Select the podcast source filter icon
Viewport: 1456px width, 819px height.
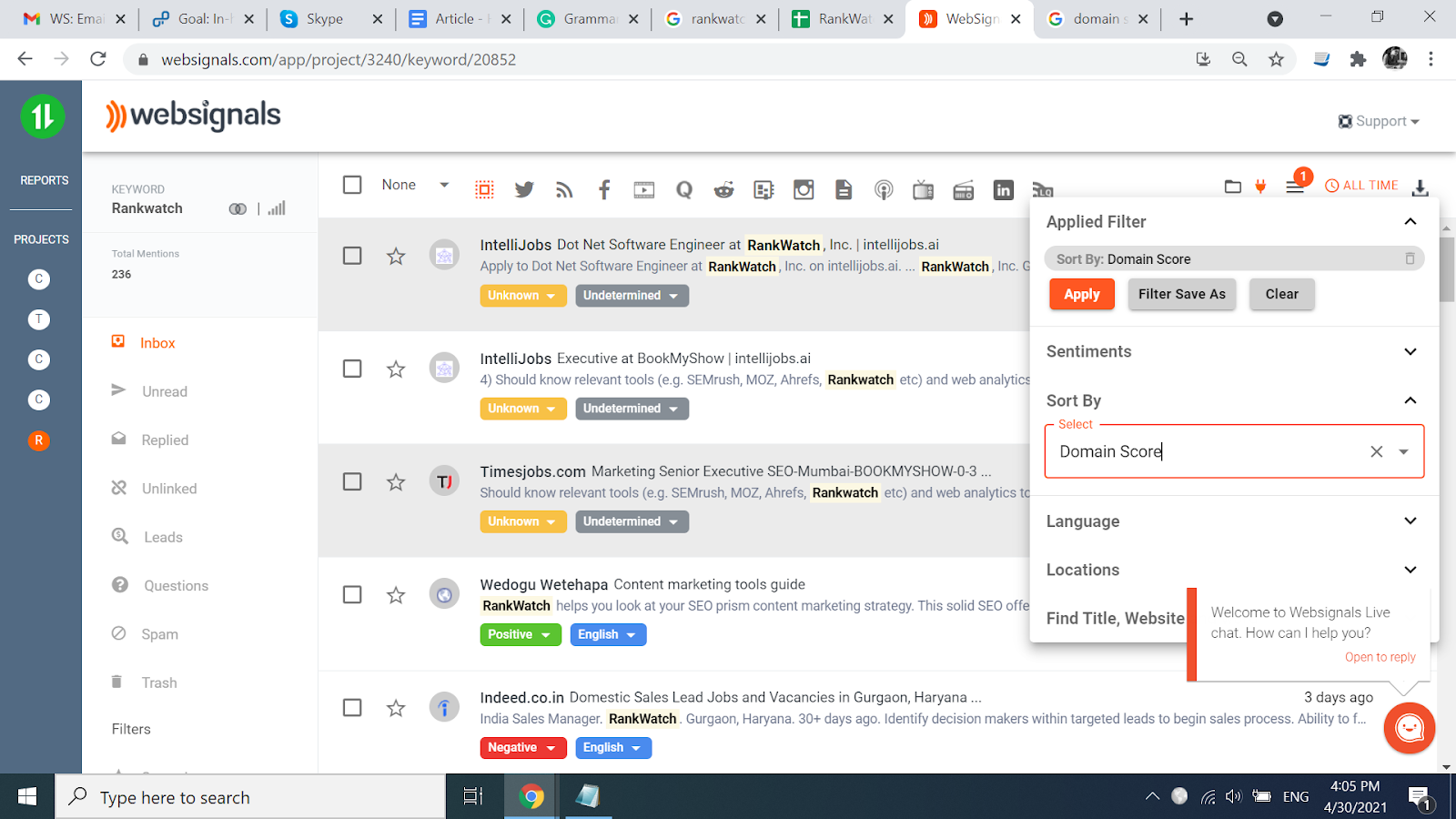pyautogui.click(x=884, y=189)
